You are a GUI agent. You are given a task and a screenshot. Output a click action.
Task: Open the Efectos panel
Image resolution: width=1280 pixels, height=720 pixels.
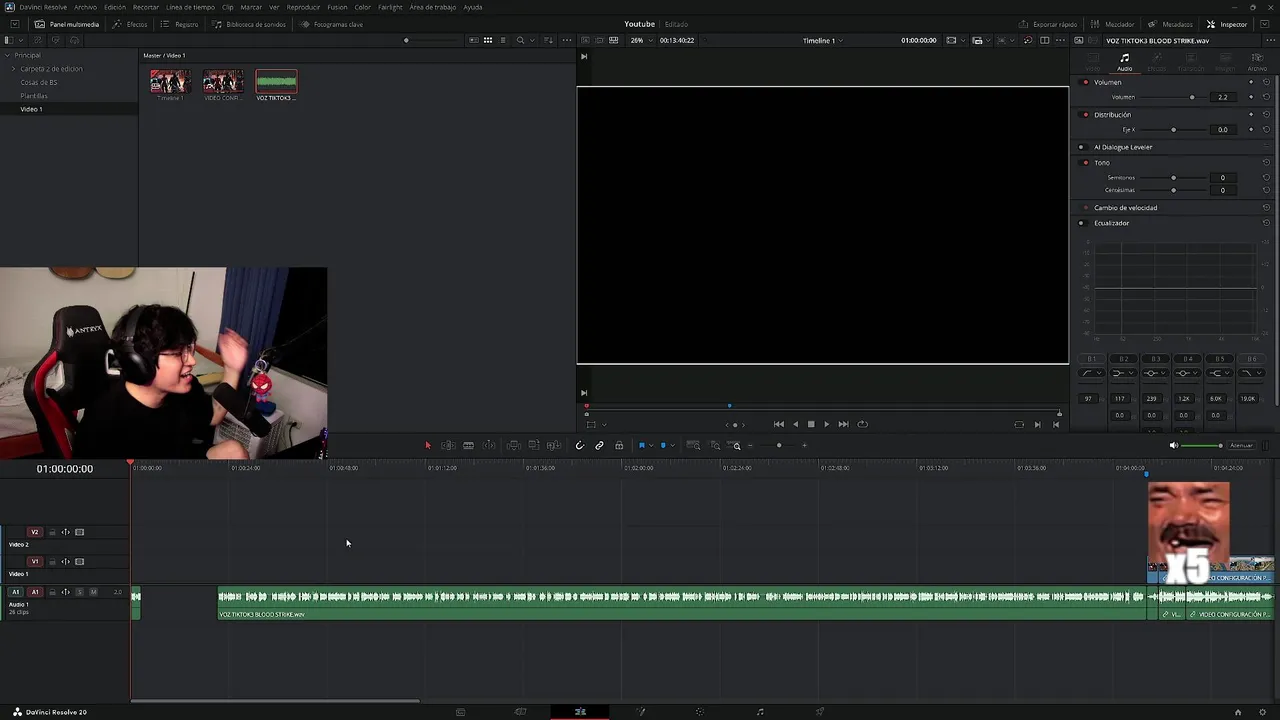[x=130, y=24]
